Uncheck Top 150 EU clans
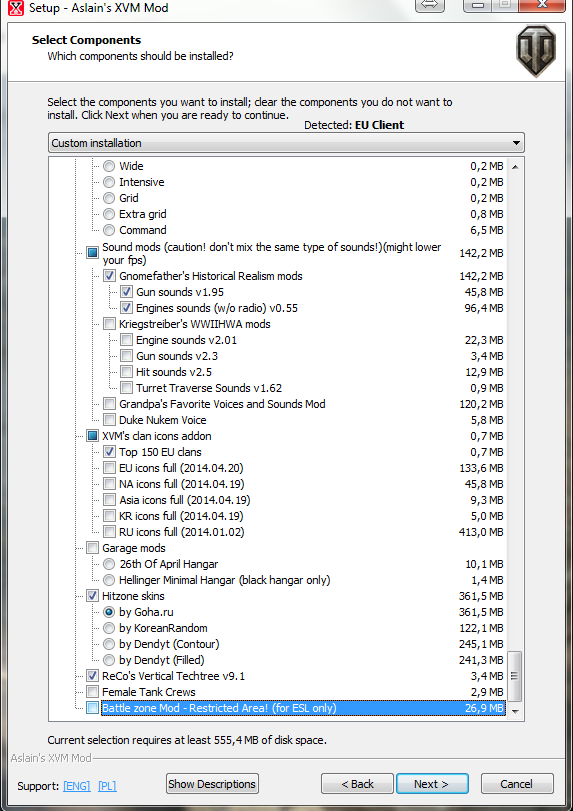 click(109, 452)
